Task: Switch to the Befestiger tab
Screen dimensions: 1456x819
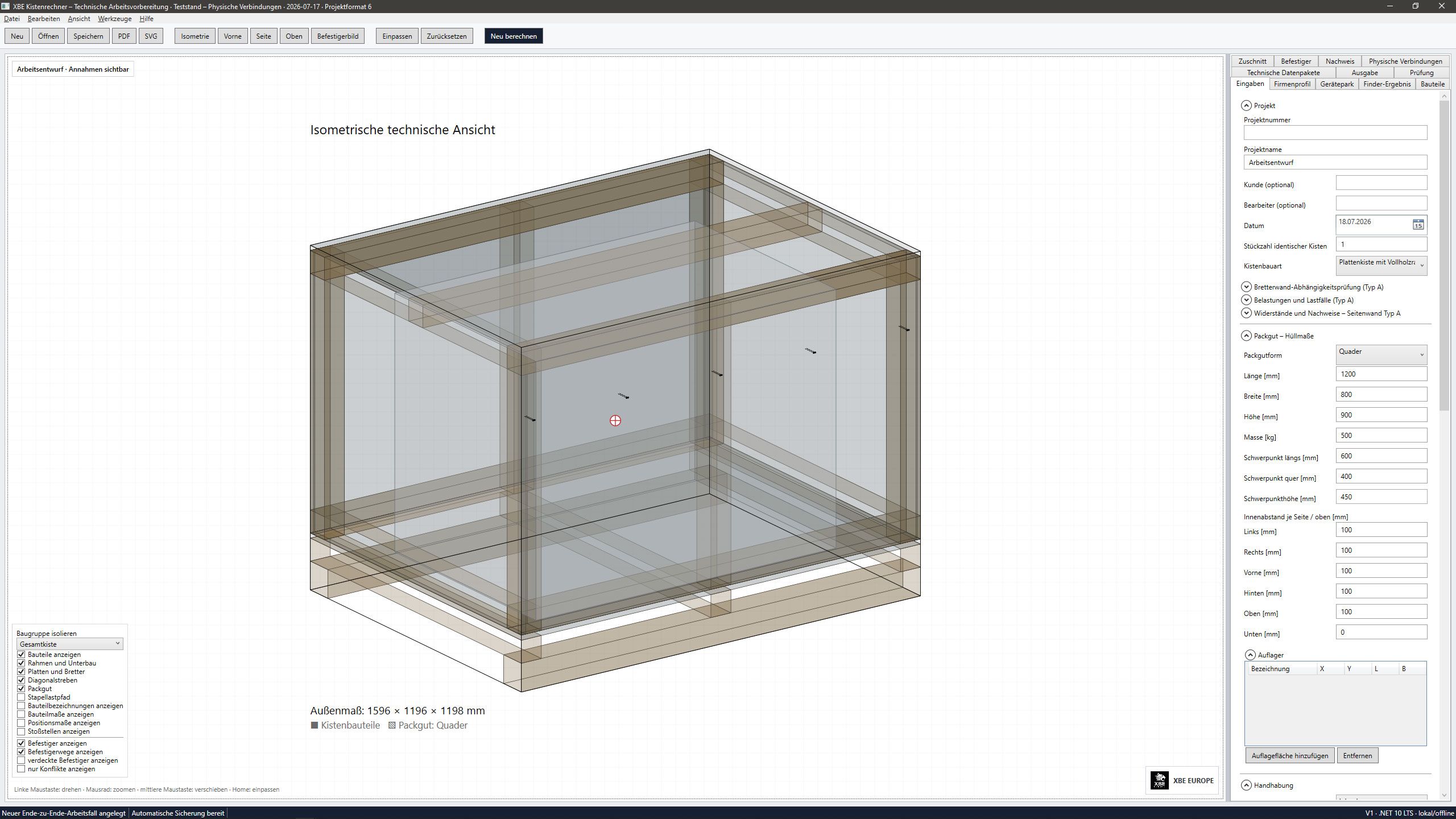Action: (x=1296, y=61)
